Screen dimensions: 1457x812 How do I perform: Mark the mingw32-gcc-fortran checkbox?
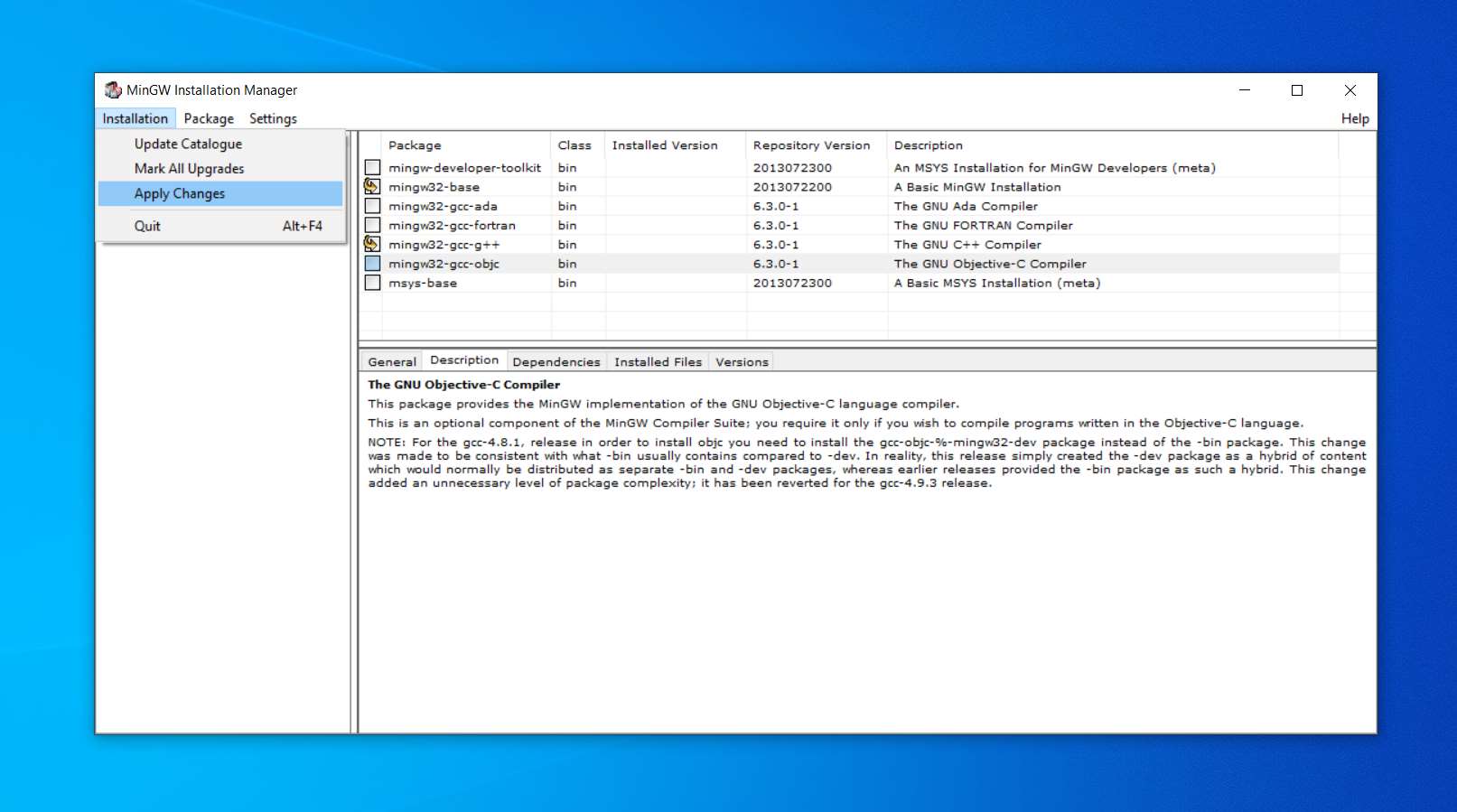point(372,225)
